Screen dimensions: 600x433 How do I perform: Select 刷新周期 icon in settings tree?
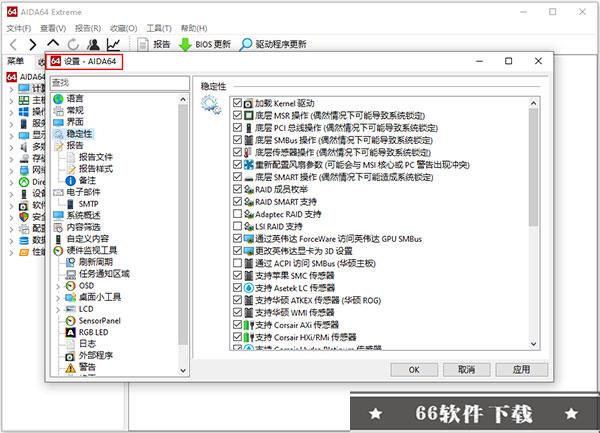(x=70, y=262)
